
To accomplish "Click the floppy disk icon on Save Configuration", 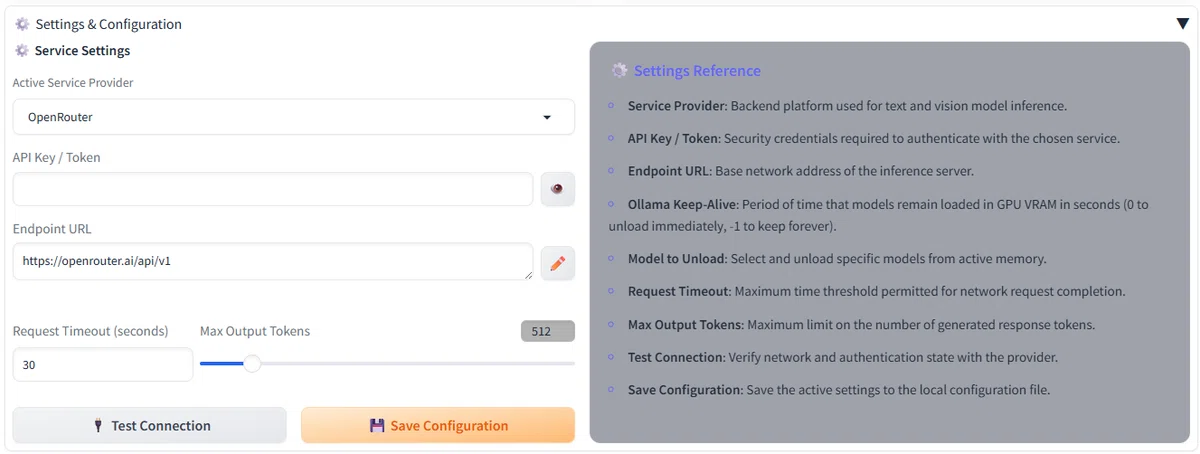I will pyautogui.click(x=377, y=425).
